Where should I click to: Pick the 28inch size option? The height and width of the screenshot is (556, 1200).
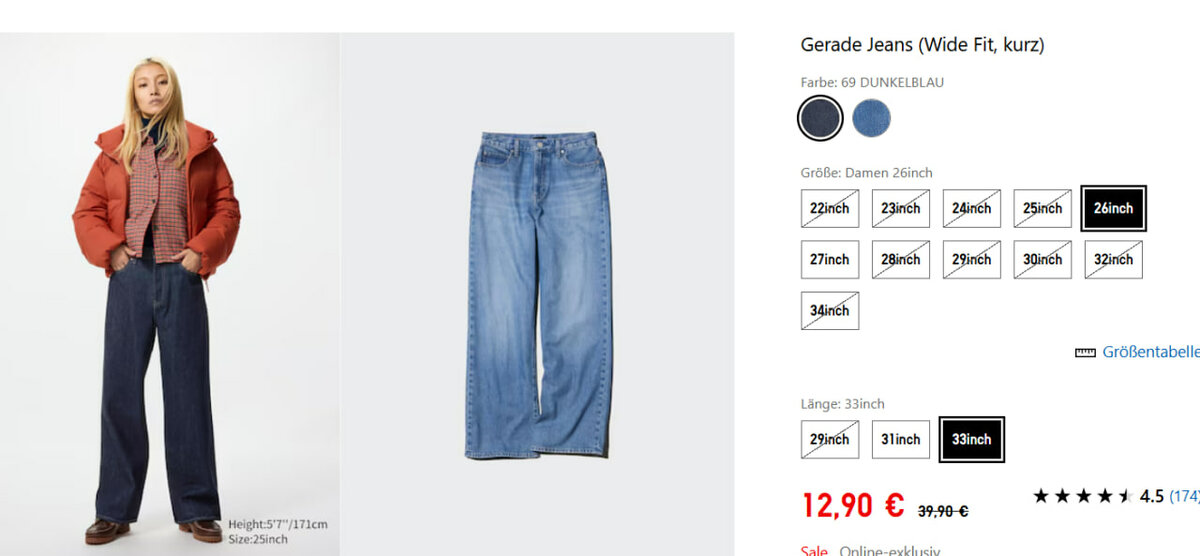(901, 259)
